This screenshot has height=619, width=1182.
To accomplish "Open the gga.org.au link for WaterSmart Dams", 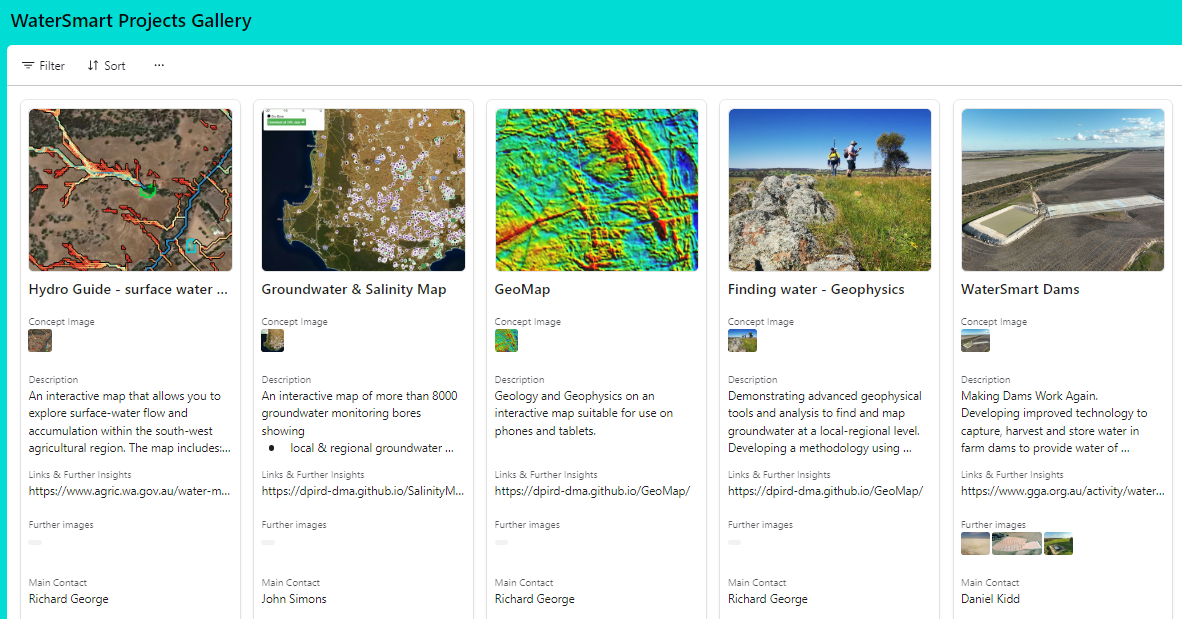I will click(x=1062, y=491).
